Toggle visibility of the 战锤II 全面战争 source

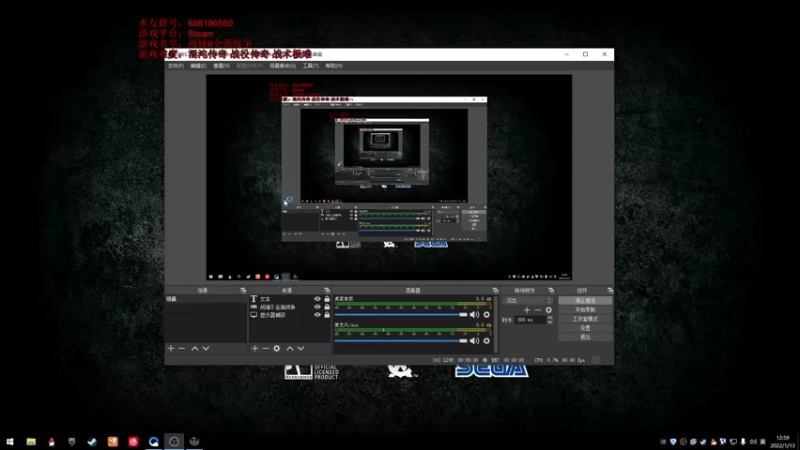(x=317, y=307)
